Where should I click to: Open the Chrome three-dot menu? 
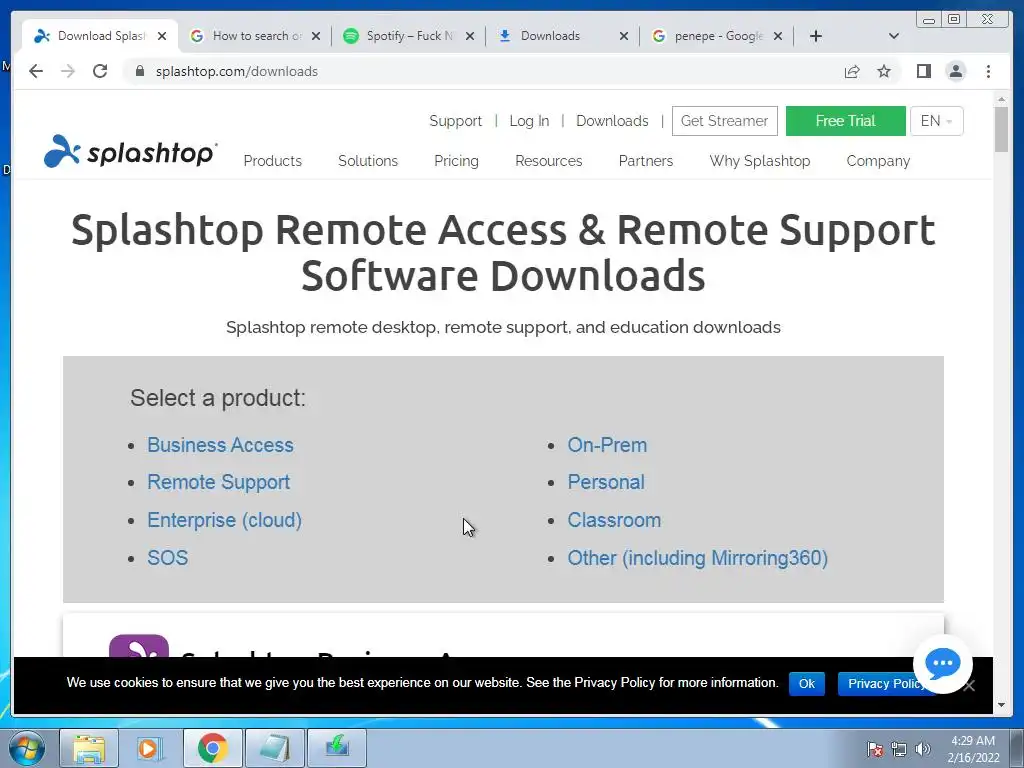[988, 71]
